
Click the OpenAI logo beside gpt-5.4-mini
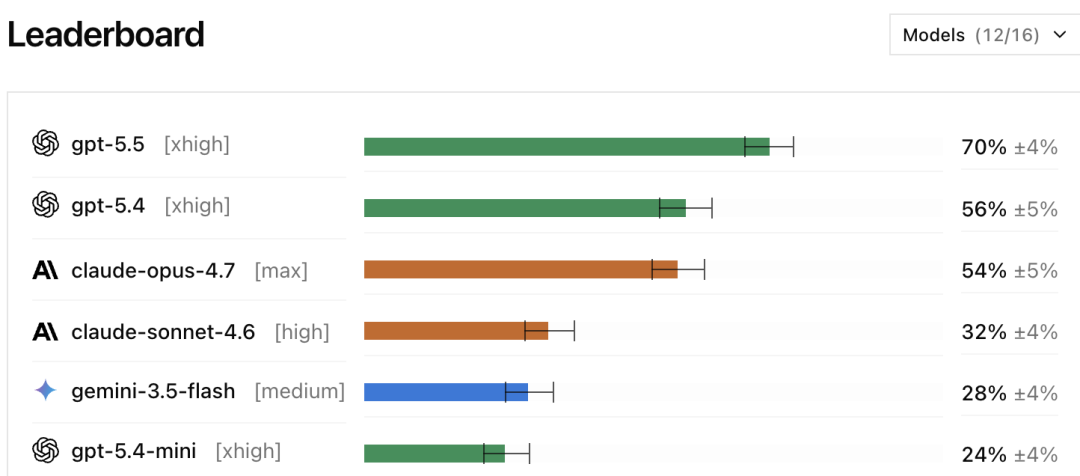pos(45,451)
